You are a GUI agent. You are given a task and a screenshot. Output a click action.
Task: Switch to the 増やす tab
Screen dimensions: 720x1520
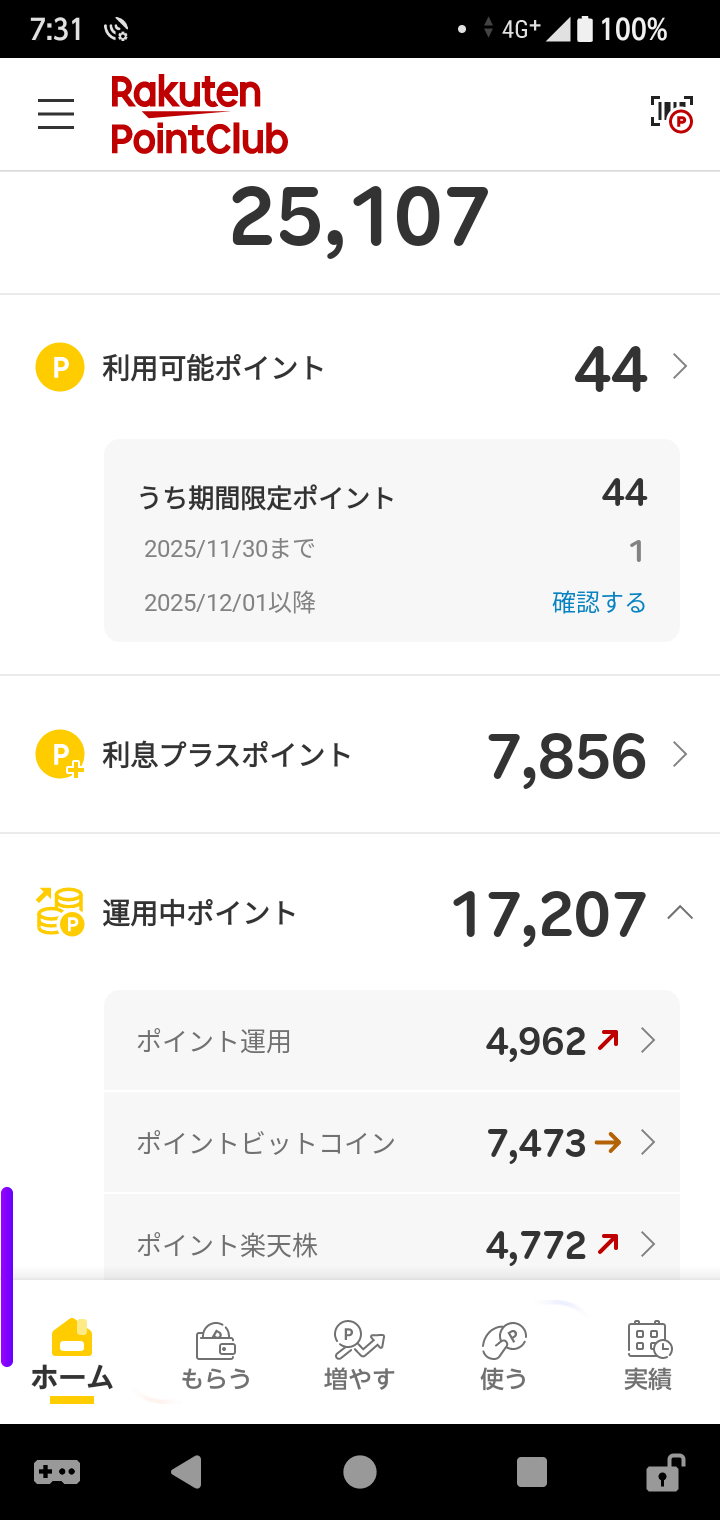(360, 1355)
